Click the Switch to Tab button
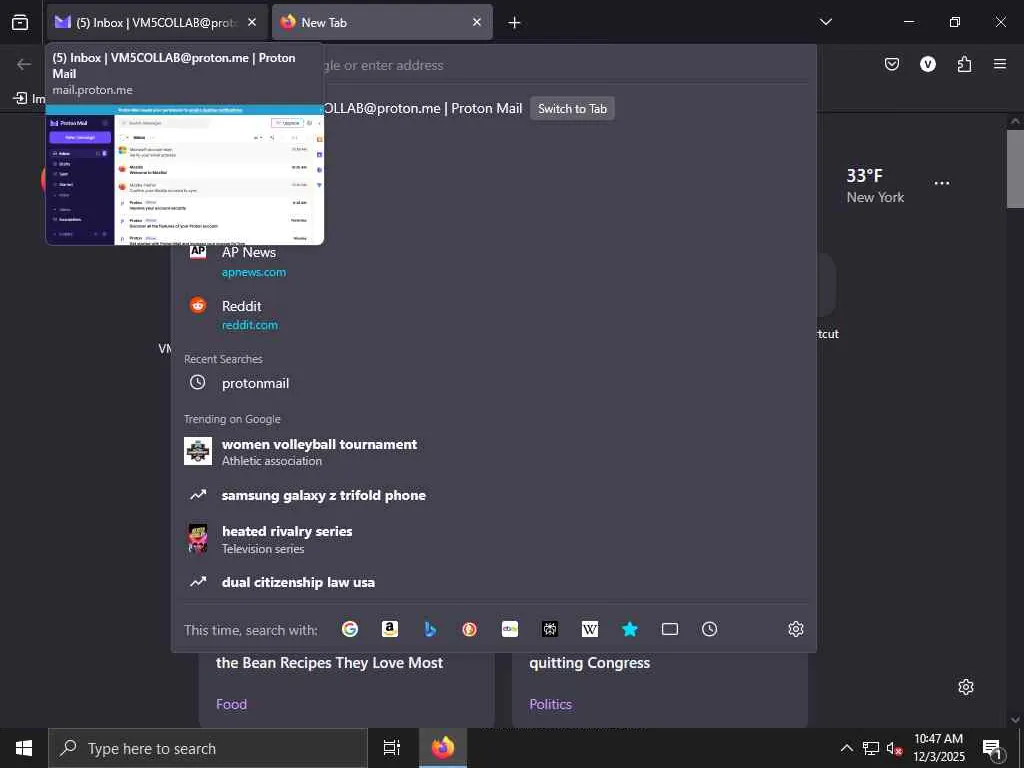This screenshot has height=768, width=1024. [572, 108]
